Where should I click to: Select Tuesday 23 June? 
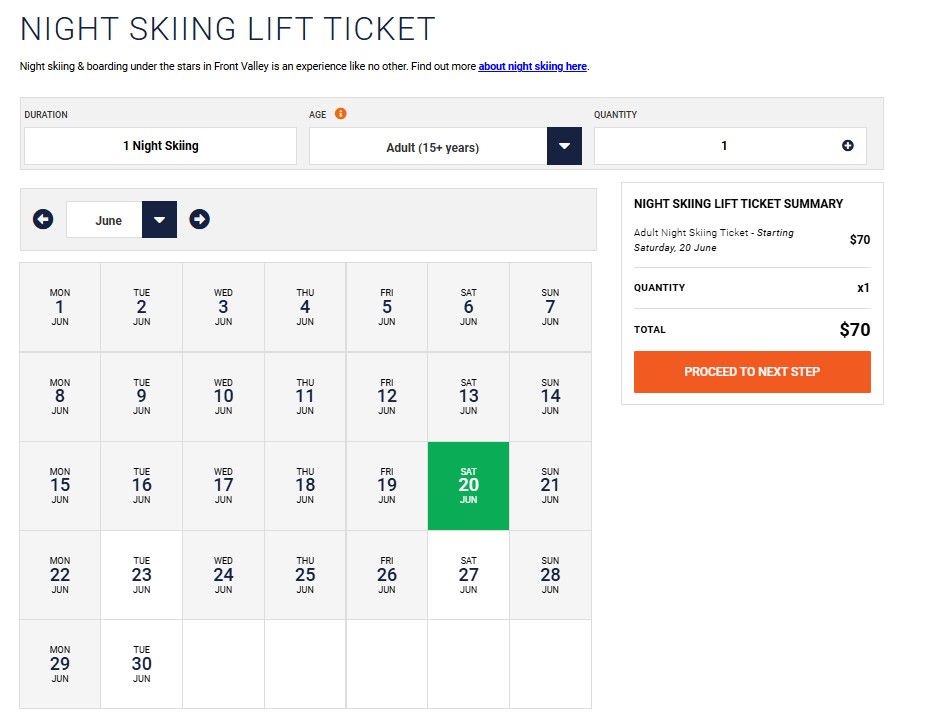point(141,575)
